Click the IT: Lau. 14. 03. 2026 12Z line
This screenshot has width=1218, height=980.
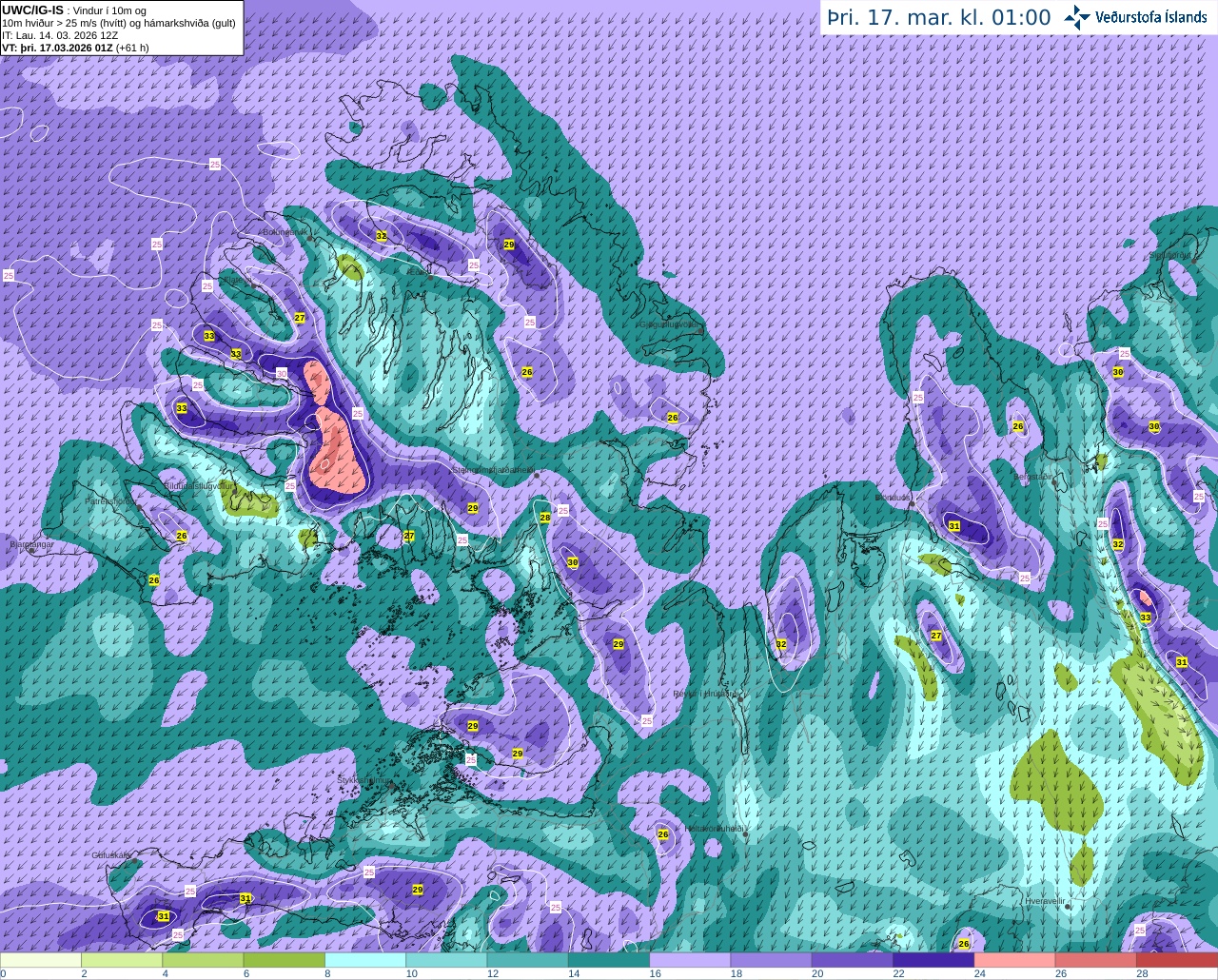(x=60, y=35)
